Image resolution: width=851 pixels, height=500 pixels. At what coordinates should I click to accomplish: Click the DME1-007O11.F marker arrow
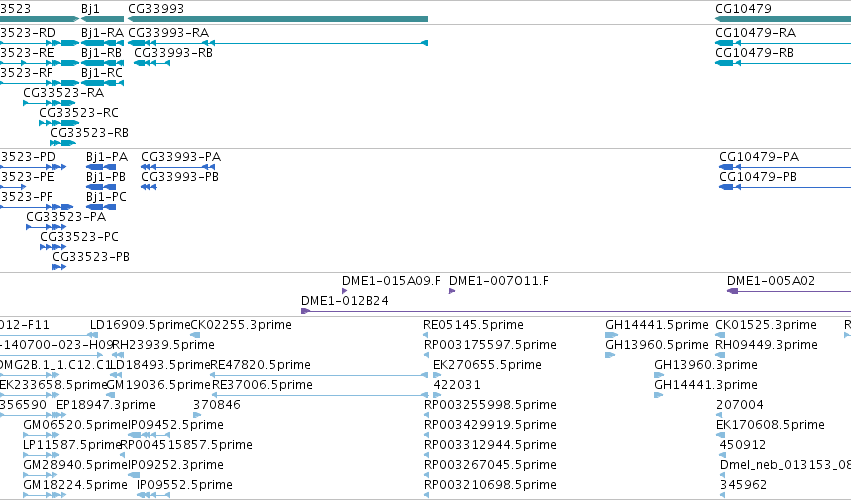coord(452,291)
